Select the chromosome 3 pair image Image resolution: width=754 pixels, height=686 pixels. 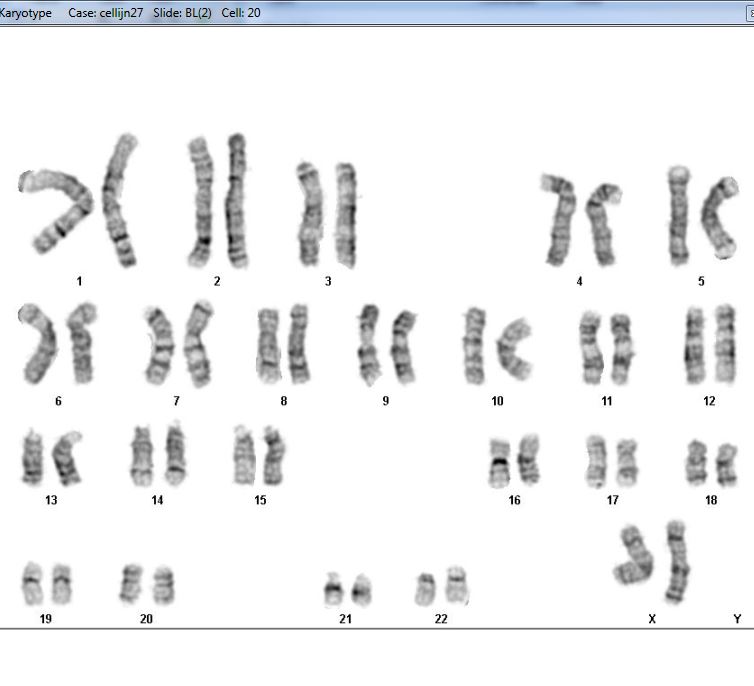point(327,214)
